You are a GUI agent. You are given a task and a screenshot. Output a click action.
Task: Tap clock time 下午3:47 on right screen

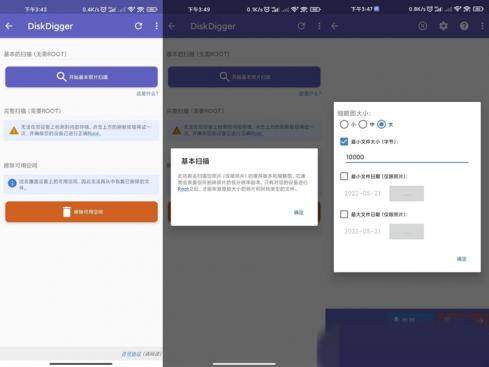pyautogui.click(x=361, y=9)
